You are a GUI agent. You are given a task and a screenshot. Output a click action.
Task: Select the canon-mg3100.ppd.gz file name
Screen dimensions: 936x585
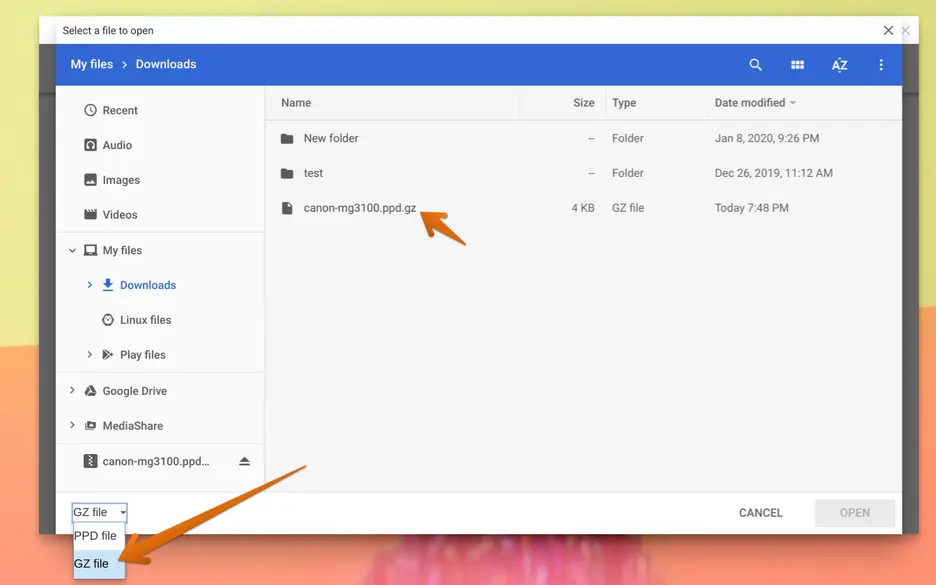coord(359,208)
